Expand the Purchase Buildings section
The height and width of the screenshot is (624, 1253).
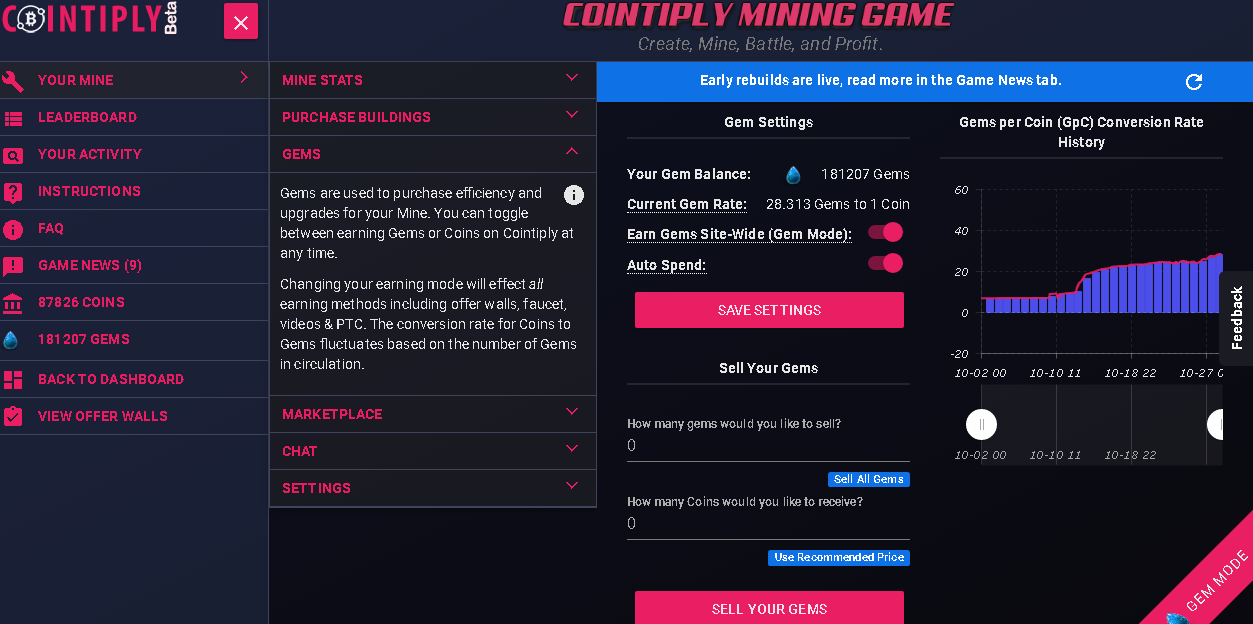coord(432,117)
